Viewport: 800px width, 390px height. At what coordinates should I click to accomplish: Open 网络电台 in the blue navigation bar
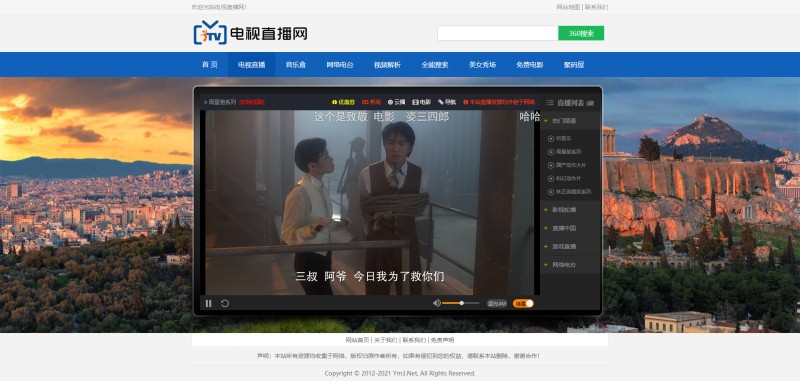[340, 65]
